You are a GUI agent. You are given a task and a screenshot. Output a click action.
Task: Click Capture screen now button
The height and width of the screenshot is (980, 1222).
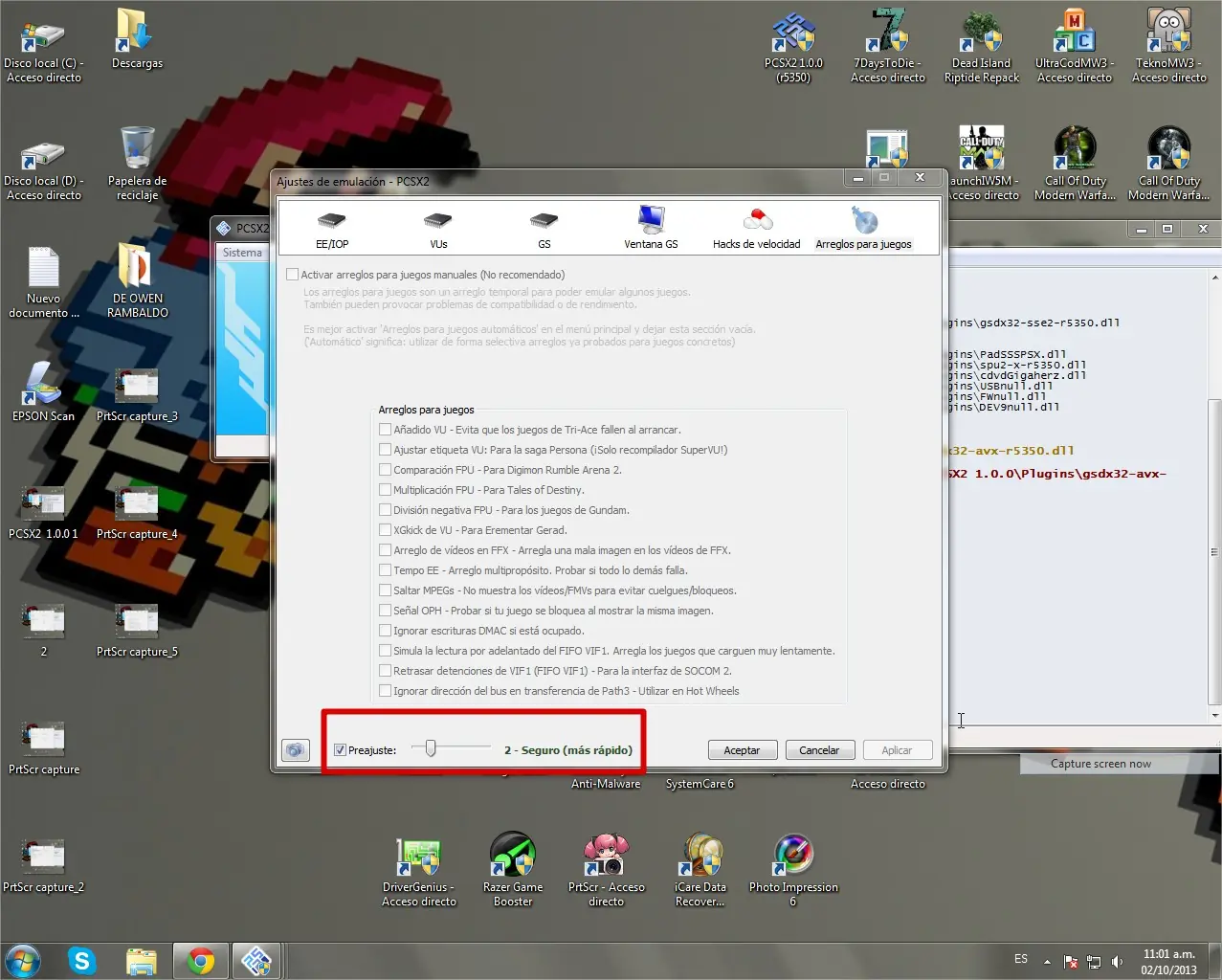coord(1100,764)
